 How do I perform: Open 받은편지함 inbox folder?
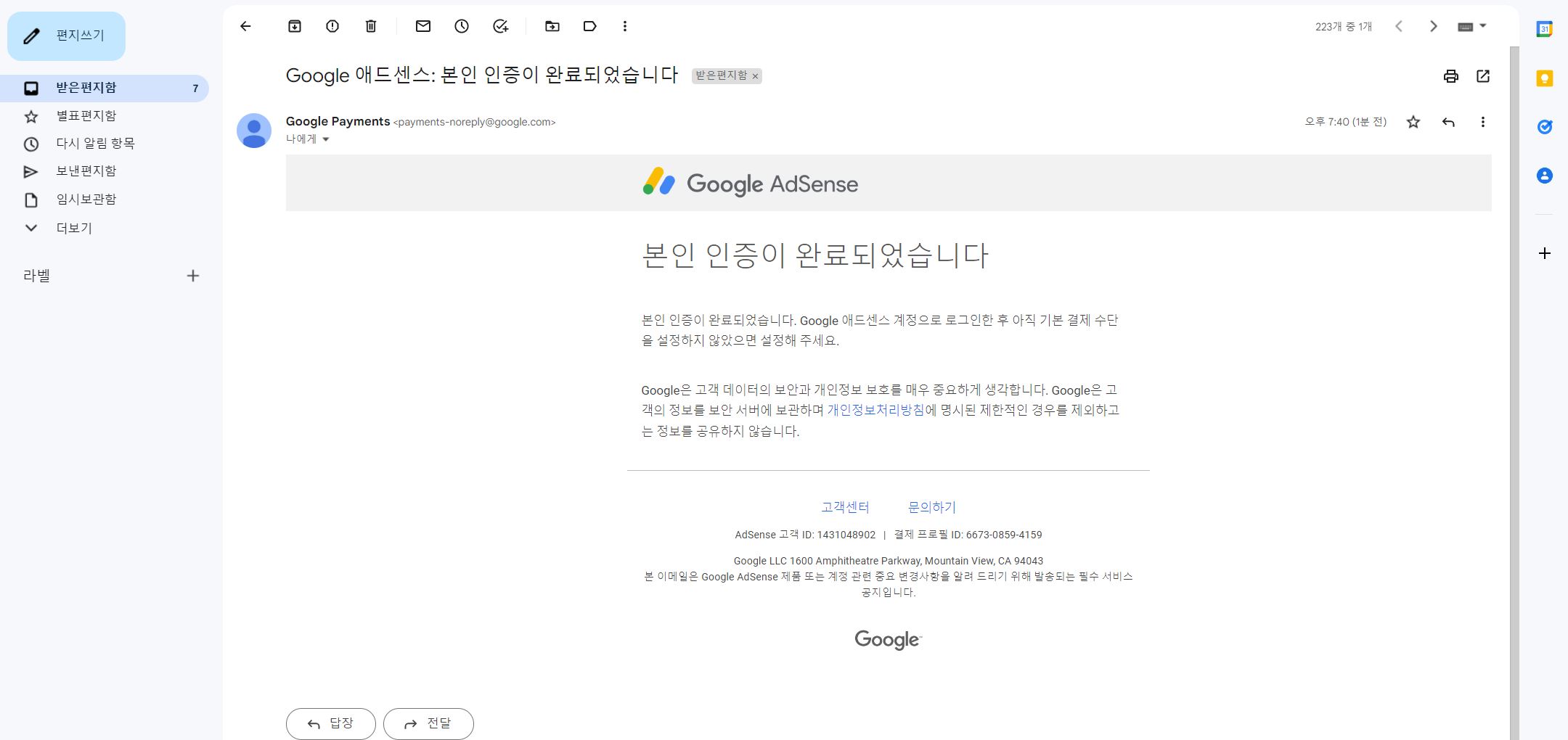tap(105, 89)
